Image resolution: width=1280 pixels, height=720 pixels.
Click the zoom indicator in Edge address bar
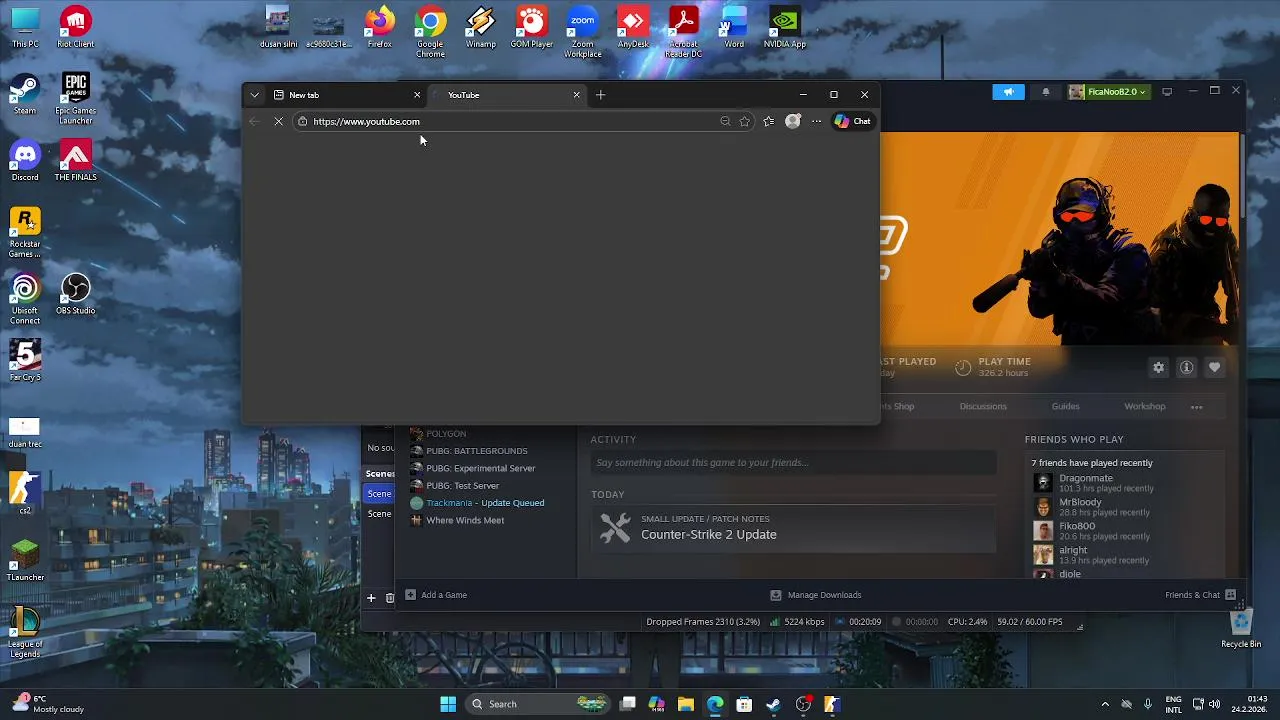725,121
